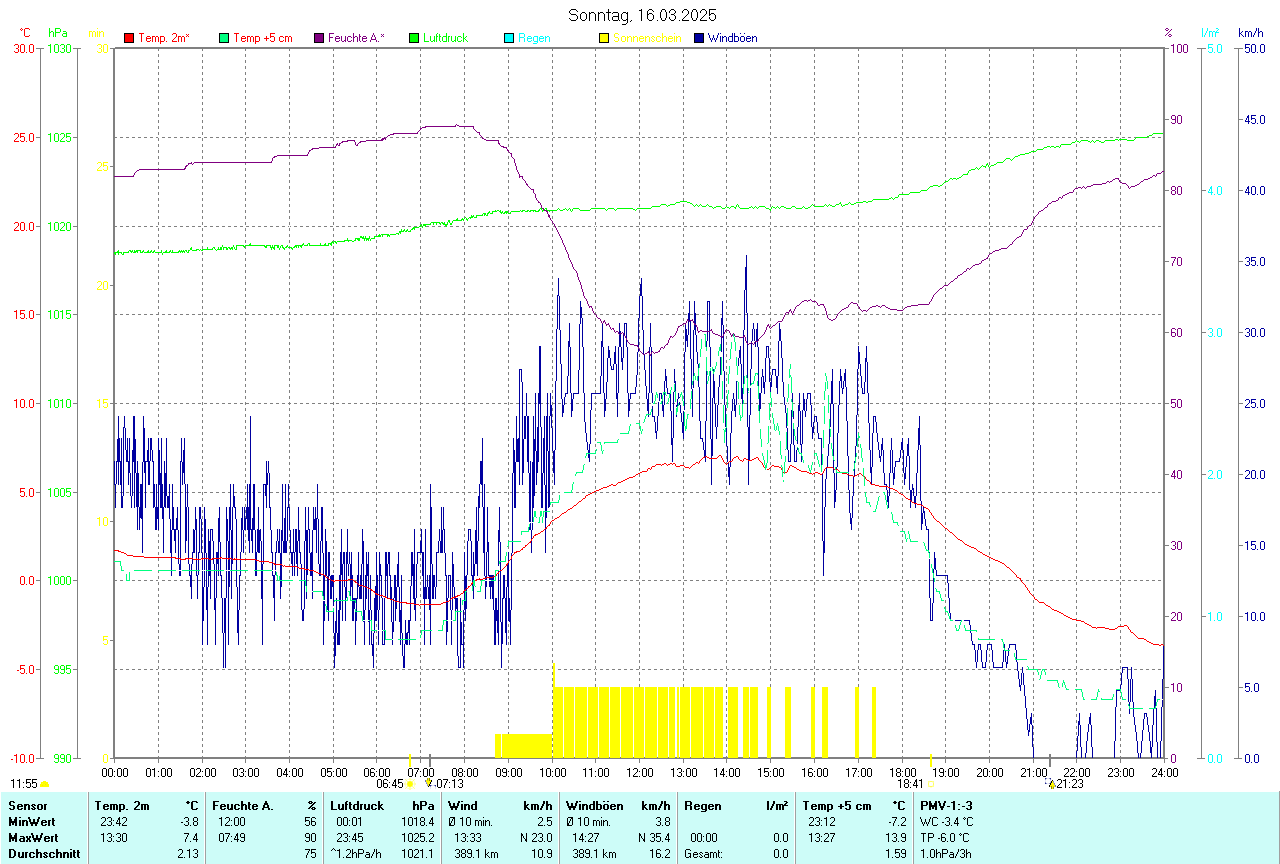Click the Temp +5 cm minimum time 23:12
This screenshot has width=1280, height=864.
pos(822,822)
